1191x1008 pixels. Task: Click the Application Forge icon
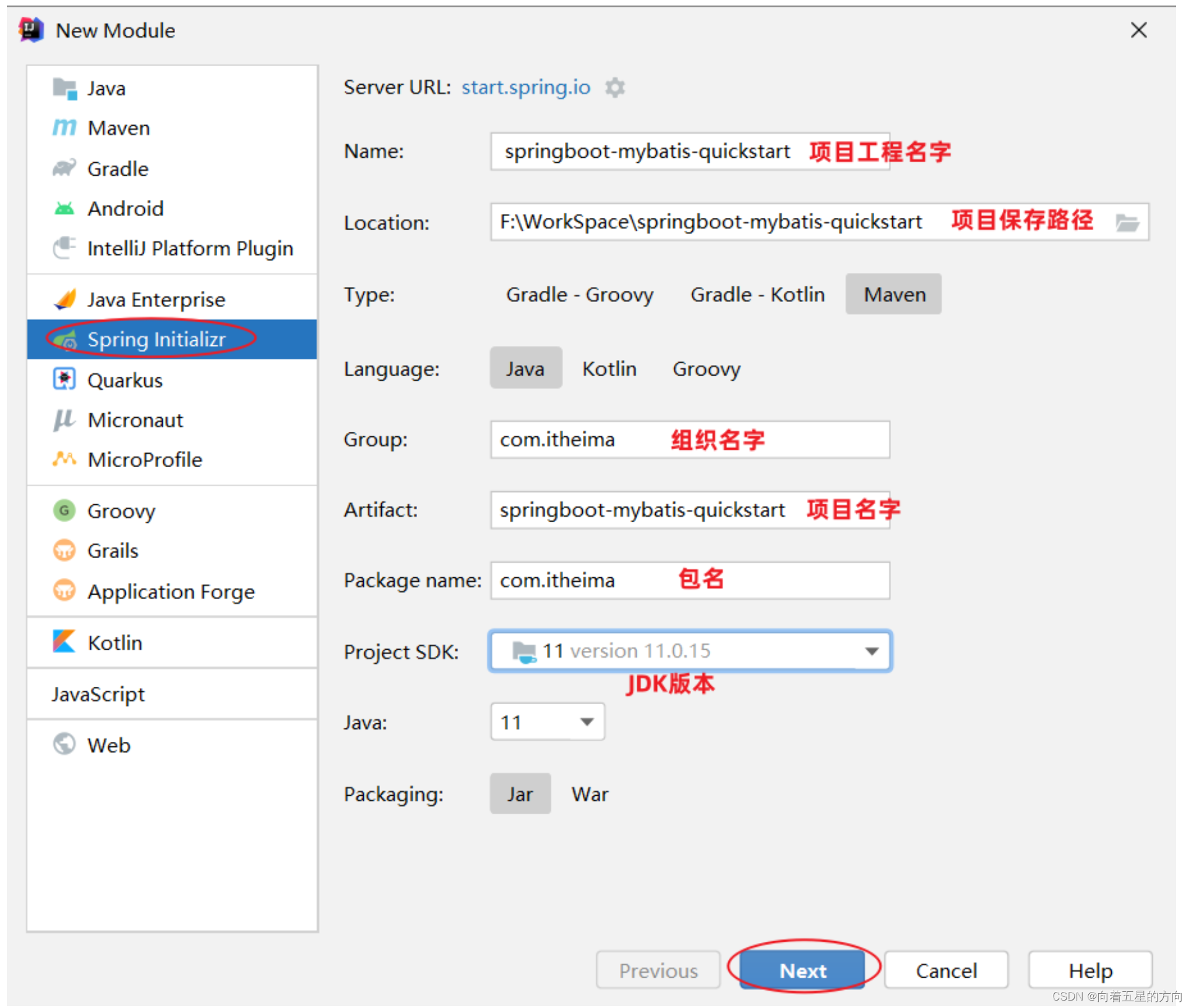tap(64, 591)
